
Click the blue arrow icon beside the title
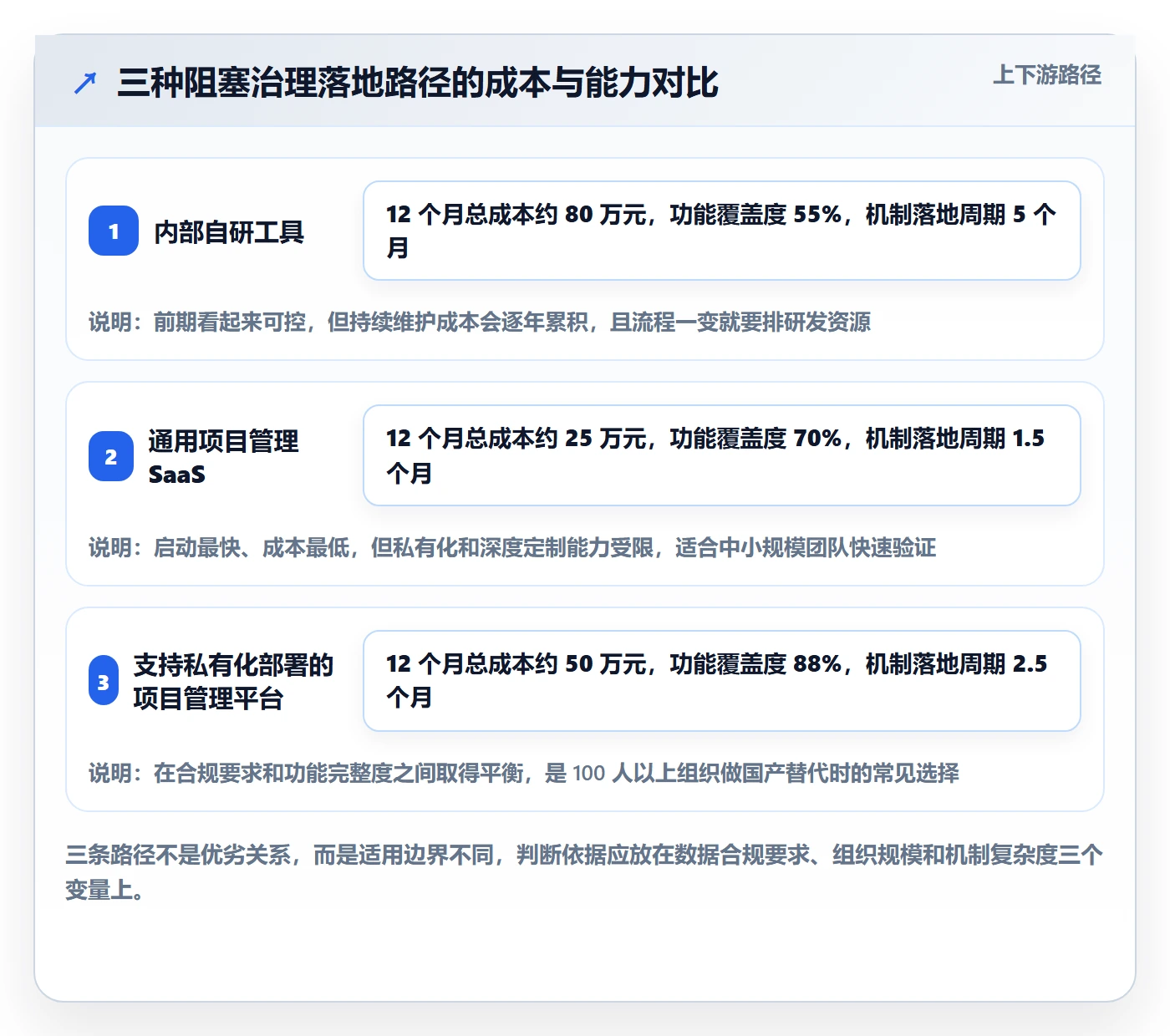[x=85, y=83]
